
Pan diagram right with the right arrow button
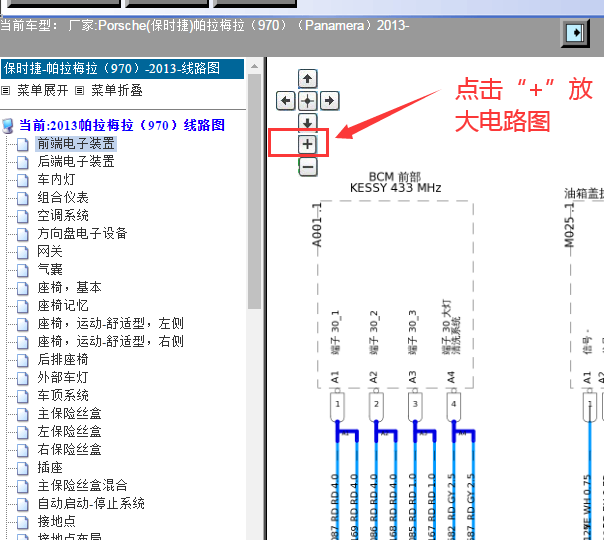click(329, 101)
